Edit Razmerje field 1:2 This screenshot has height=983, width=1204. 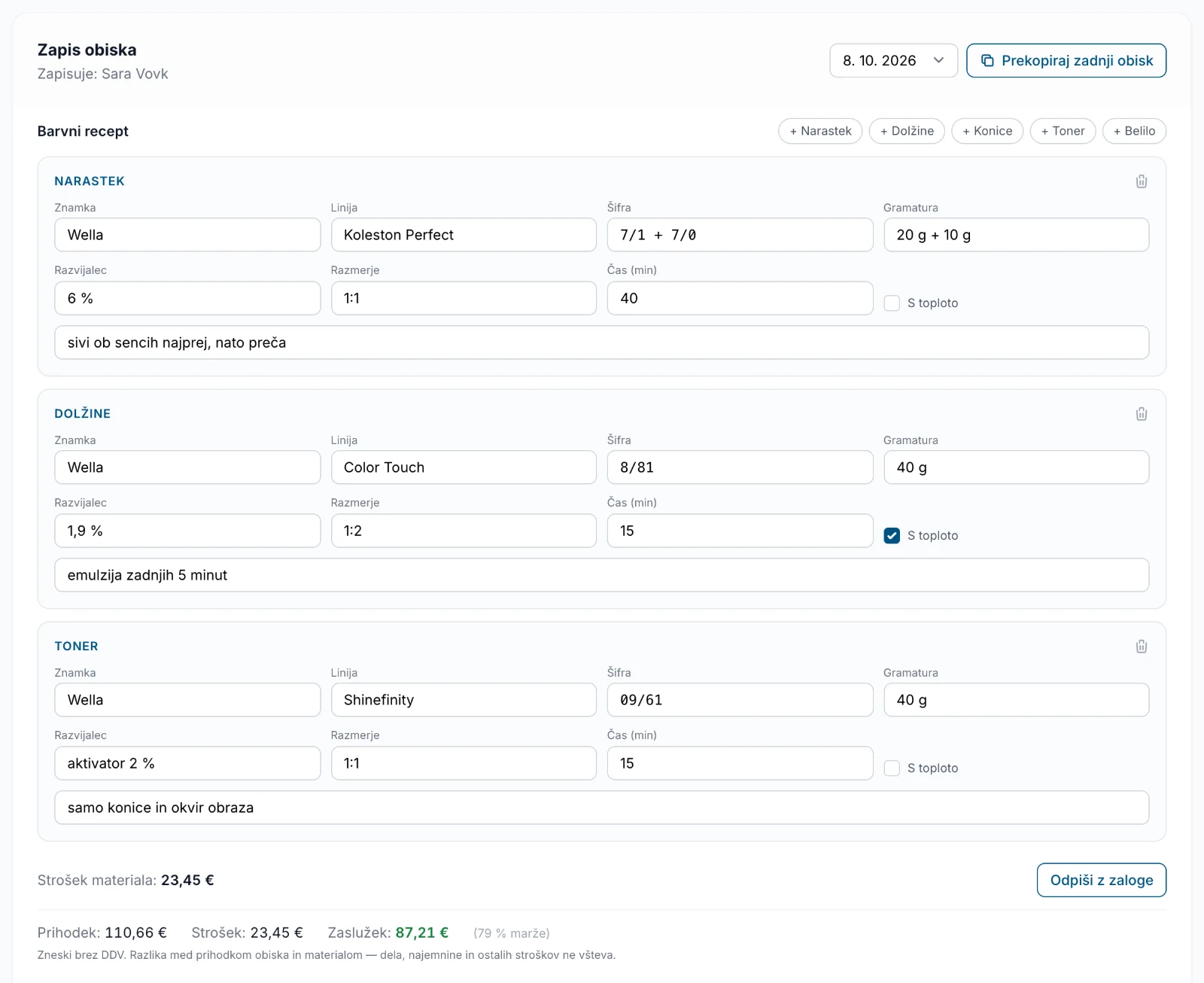tap(464, 531)
